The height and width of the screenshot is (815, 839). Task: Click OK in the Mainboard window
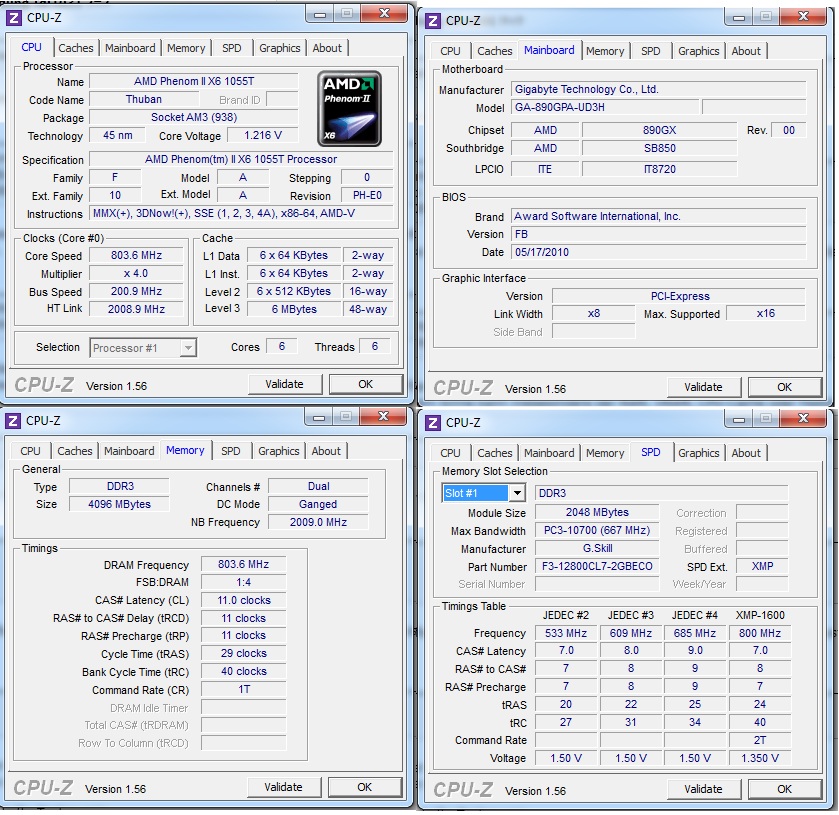click(784, 387)
